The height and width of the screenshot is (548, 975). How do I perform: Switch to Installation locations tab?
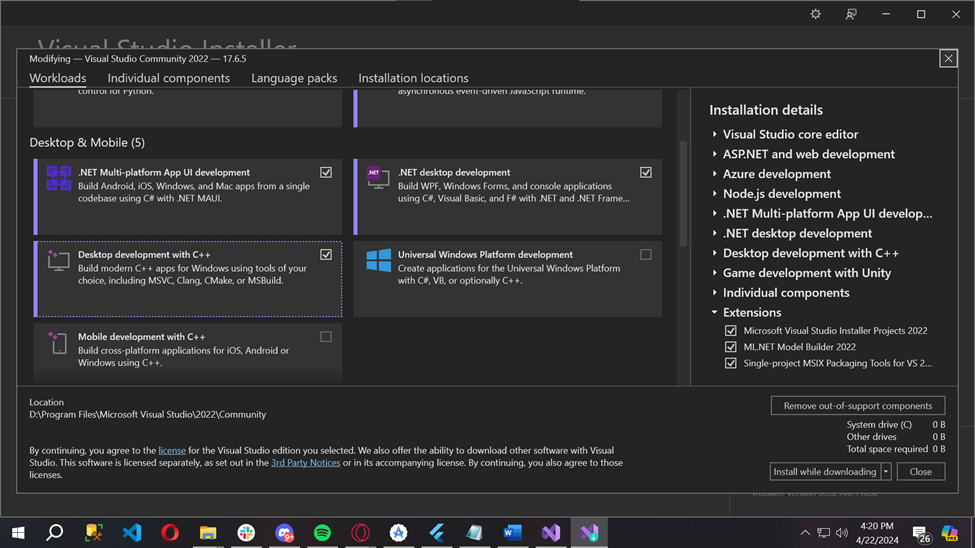click(x=414, y=78)
